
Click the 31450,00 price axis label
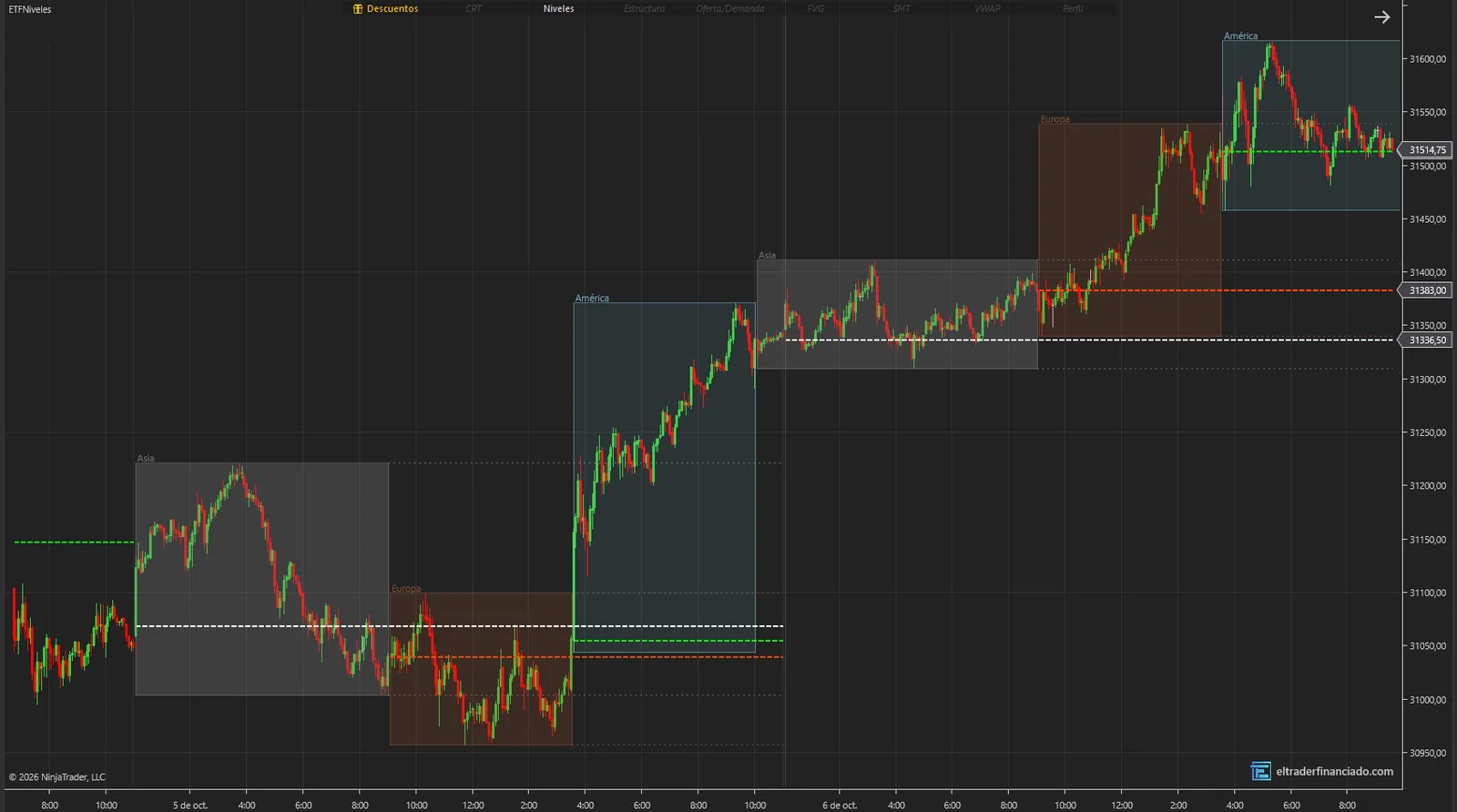(1428, 219)
